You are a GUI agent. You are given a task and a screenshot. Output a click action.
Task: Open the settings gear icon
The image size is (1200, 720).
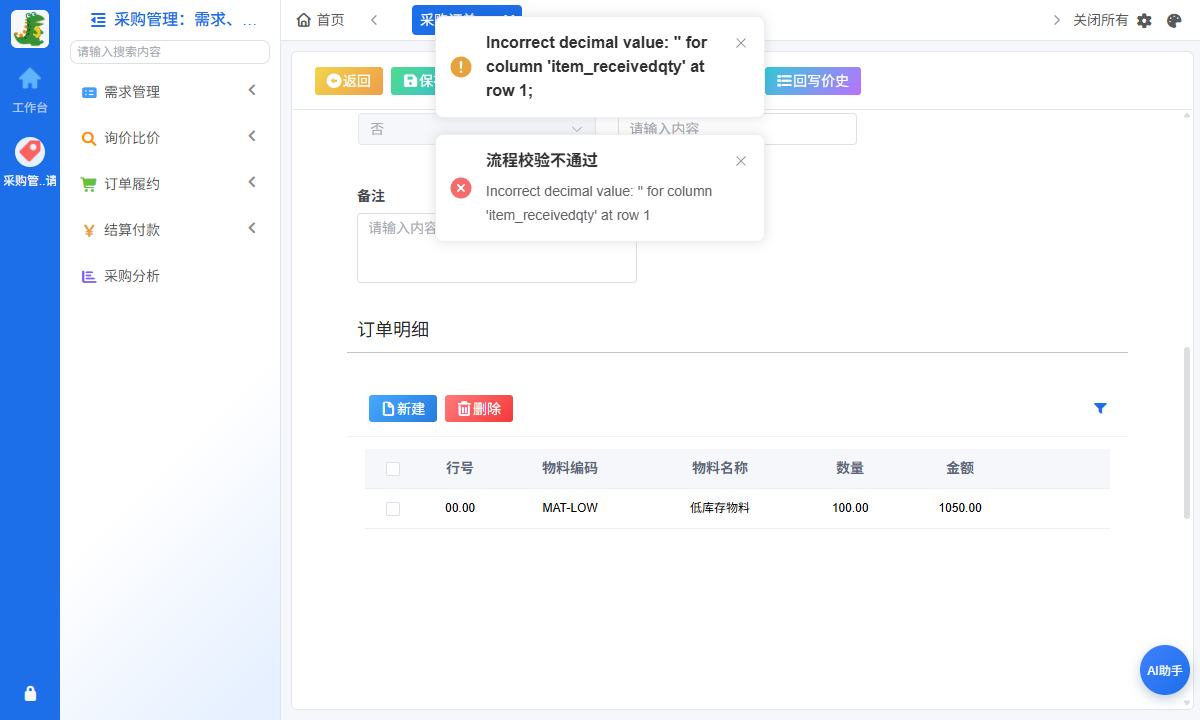[1145, 20]
